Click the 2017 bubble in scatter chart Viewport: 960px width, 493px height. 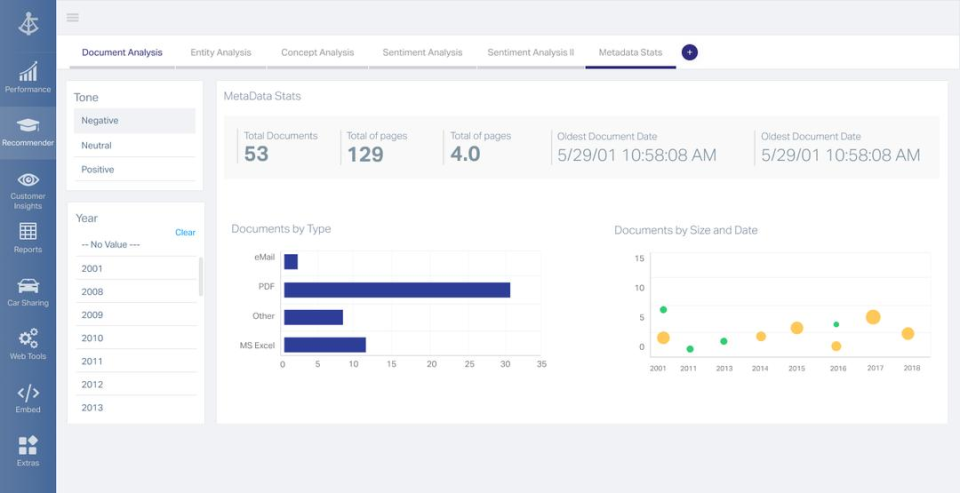coord(873,317)
